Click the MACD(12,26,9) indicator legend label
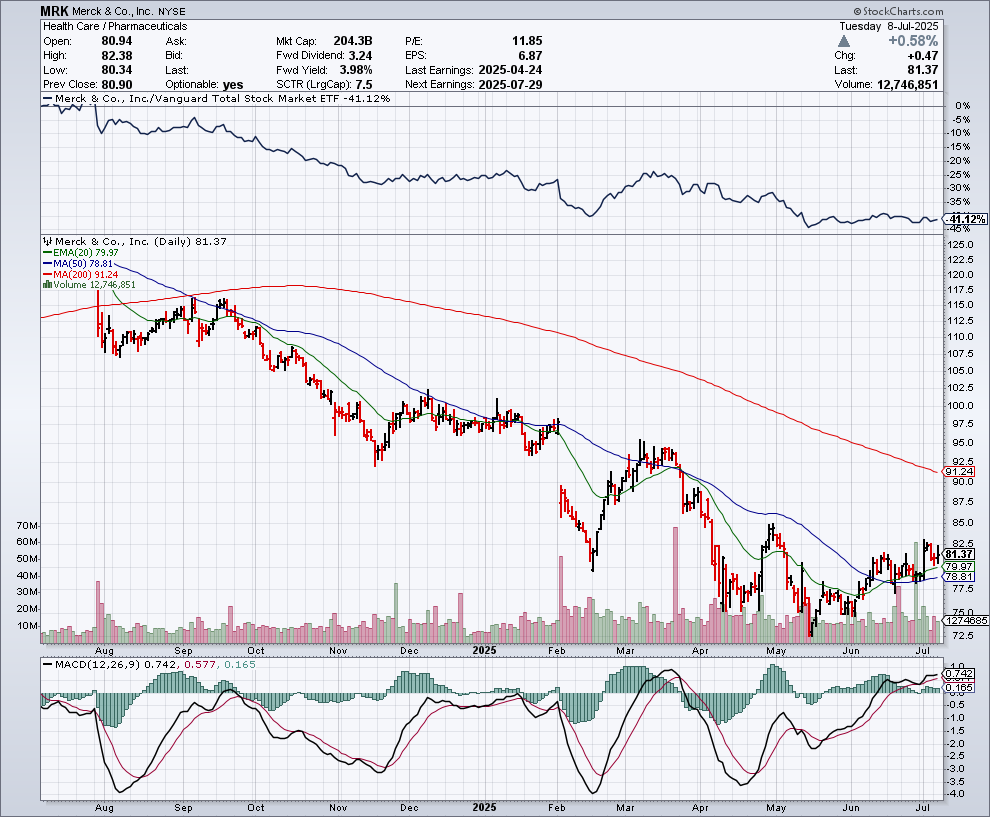 (x=98, y=665)
